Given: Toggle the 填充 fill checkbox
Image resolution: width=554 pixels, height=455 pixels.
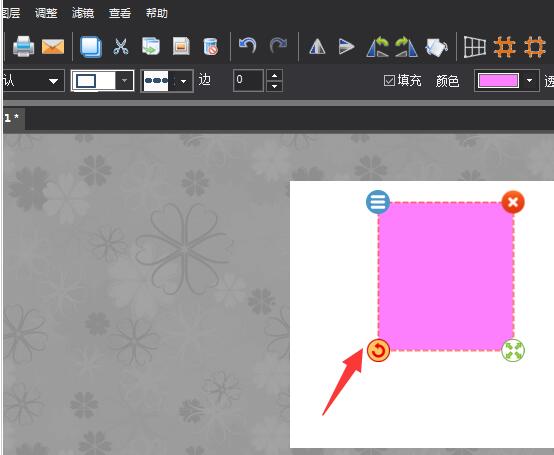Looking at the screenshot, I should click(x=389, y=81).
